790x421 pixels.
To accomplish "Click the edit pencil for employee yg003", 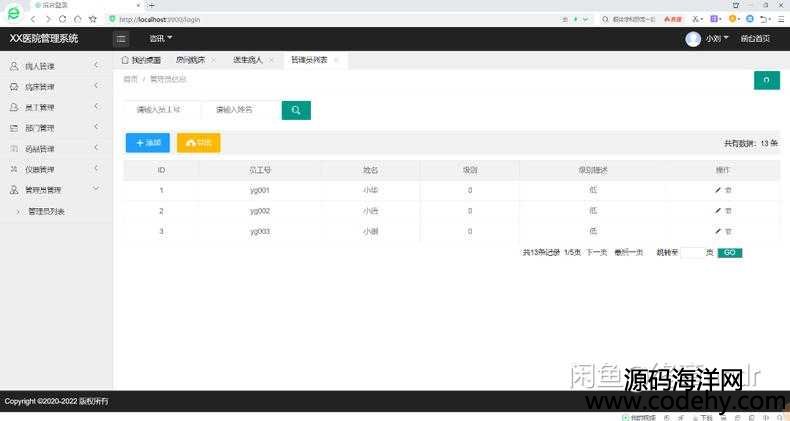I will tap(717, 231).
